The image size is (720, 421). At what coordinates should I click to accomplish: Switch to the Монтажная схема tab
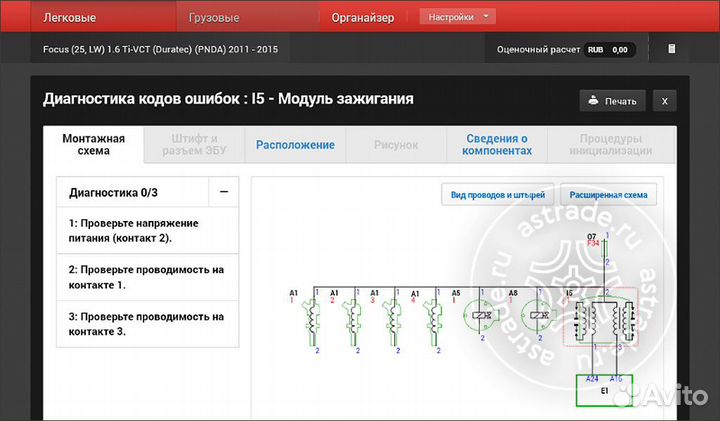click(94, 145)
